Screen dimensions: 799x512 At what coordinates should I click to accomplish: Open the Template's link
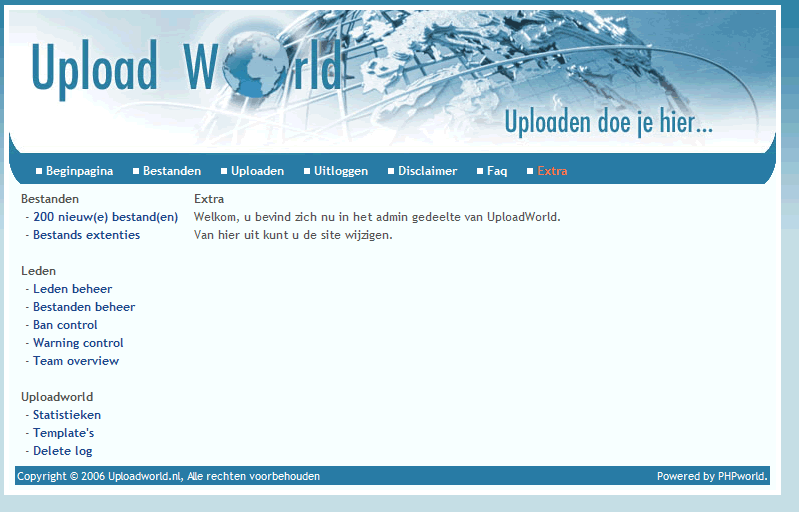(64, 433)
